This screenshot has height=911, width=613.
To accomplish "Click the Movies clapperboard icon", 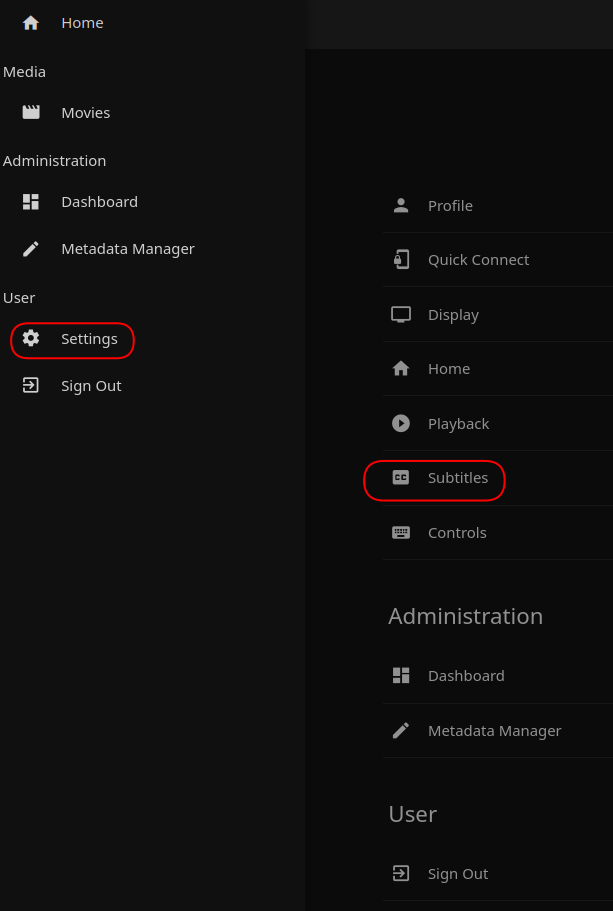I will pos(31,113).
